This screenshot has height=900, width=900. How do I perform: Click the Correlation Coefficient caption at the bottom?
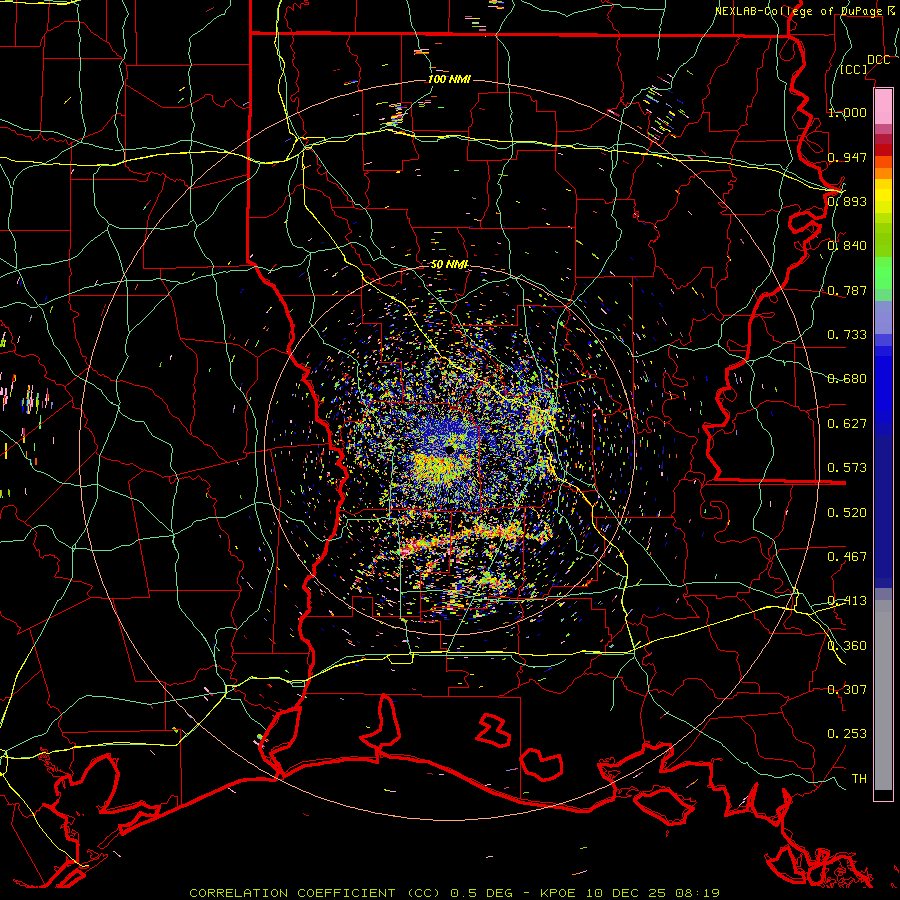[454, 893]
